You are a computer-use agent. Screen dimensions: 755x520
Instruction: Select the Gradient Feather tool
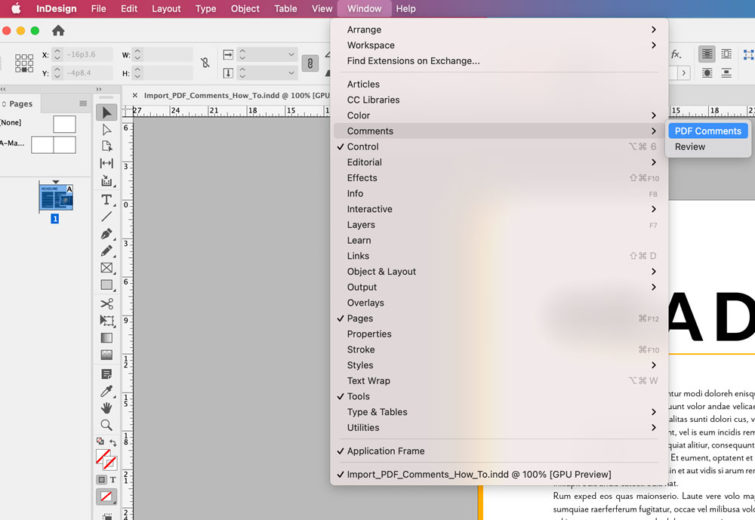click(x=106, y=355)
